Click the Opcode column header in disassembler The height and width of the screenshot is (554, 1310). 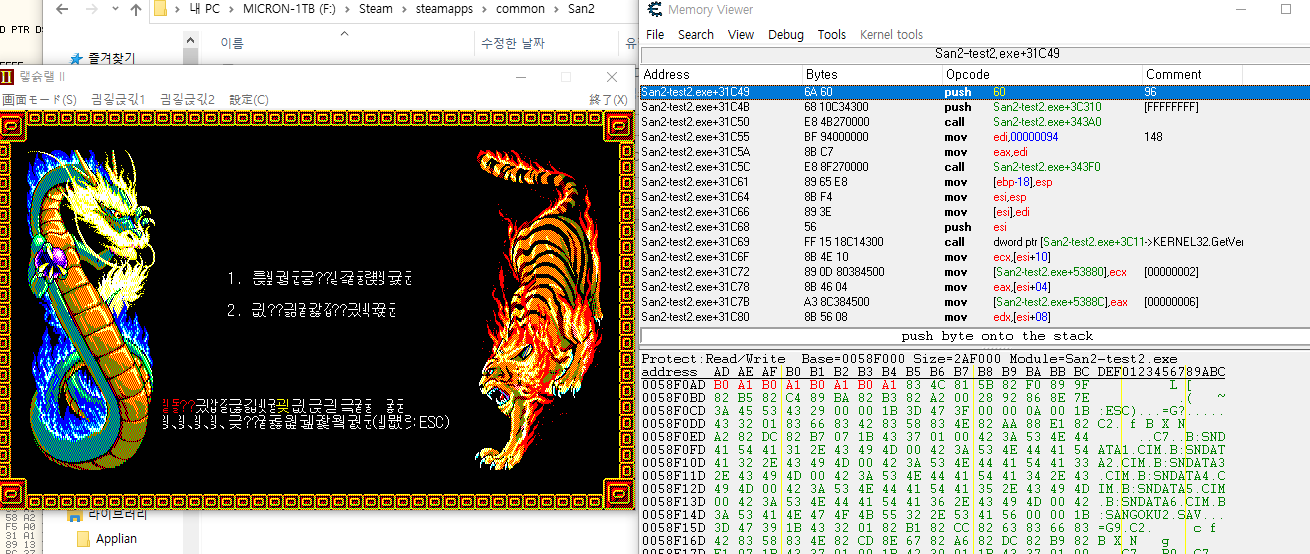1041,74
